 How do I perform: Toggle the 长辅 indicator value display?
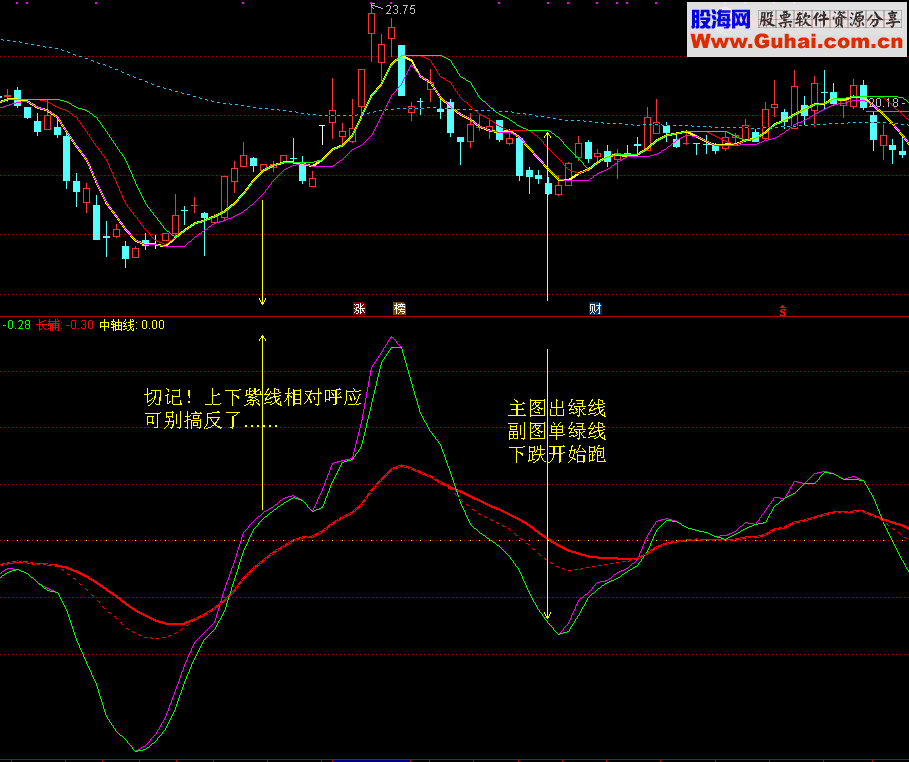tap(47, 325)
